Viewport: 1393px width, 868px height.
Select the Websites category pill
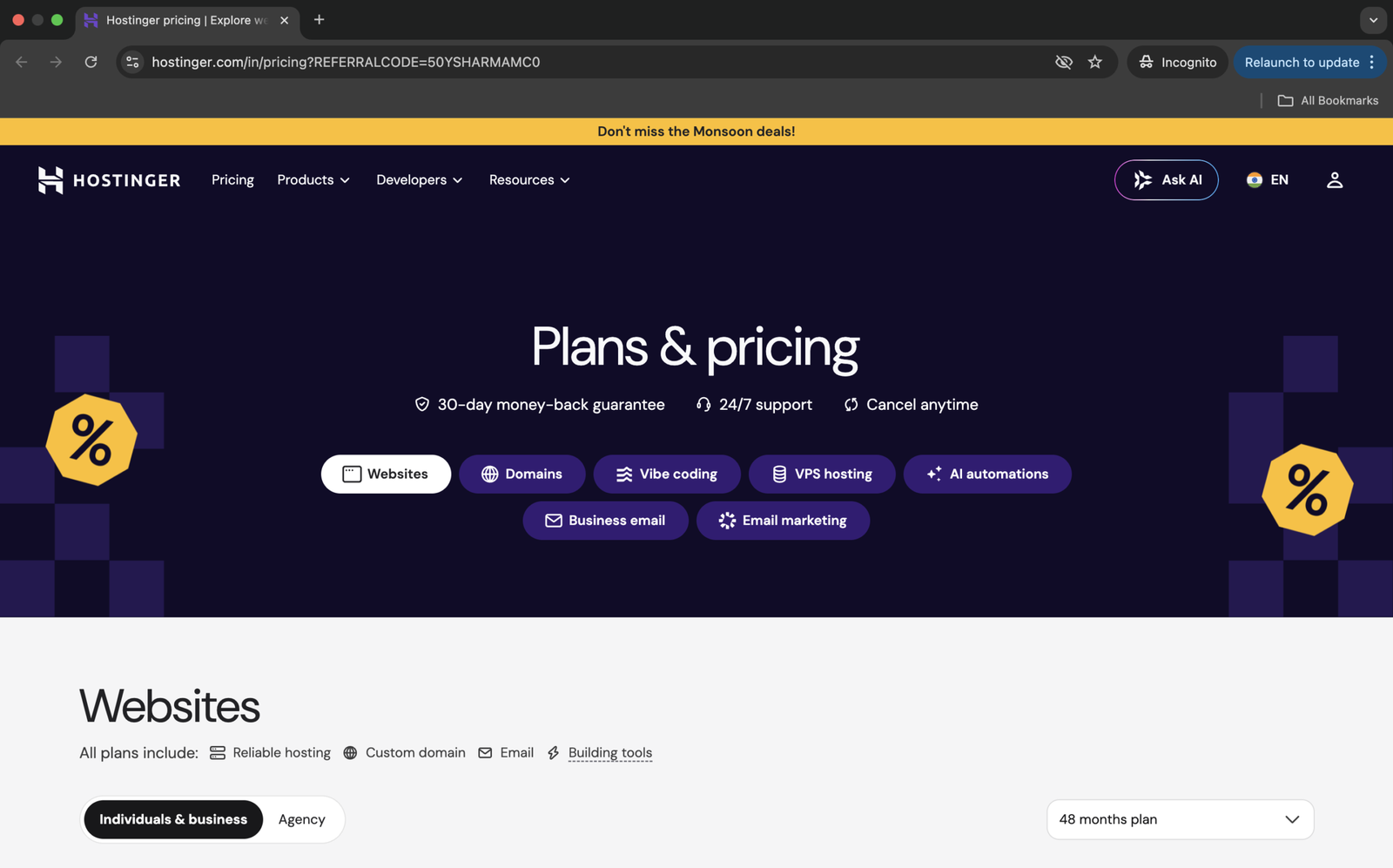pos(386,474)
